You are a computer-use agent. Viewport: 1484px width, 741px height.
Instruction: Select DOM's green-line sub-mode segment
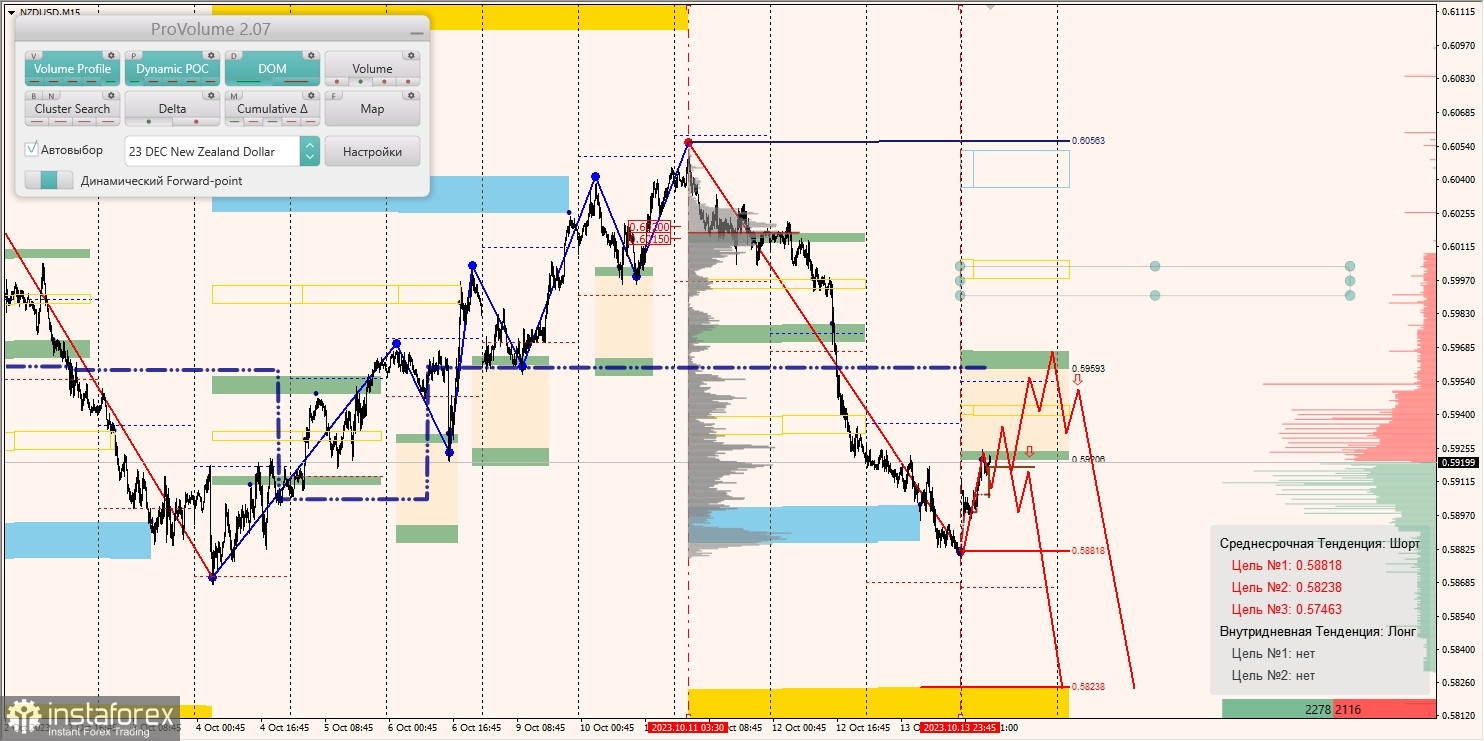(x=248, y=81)
